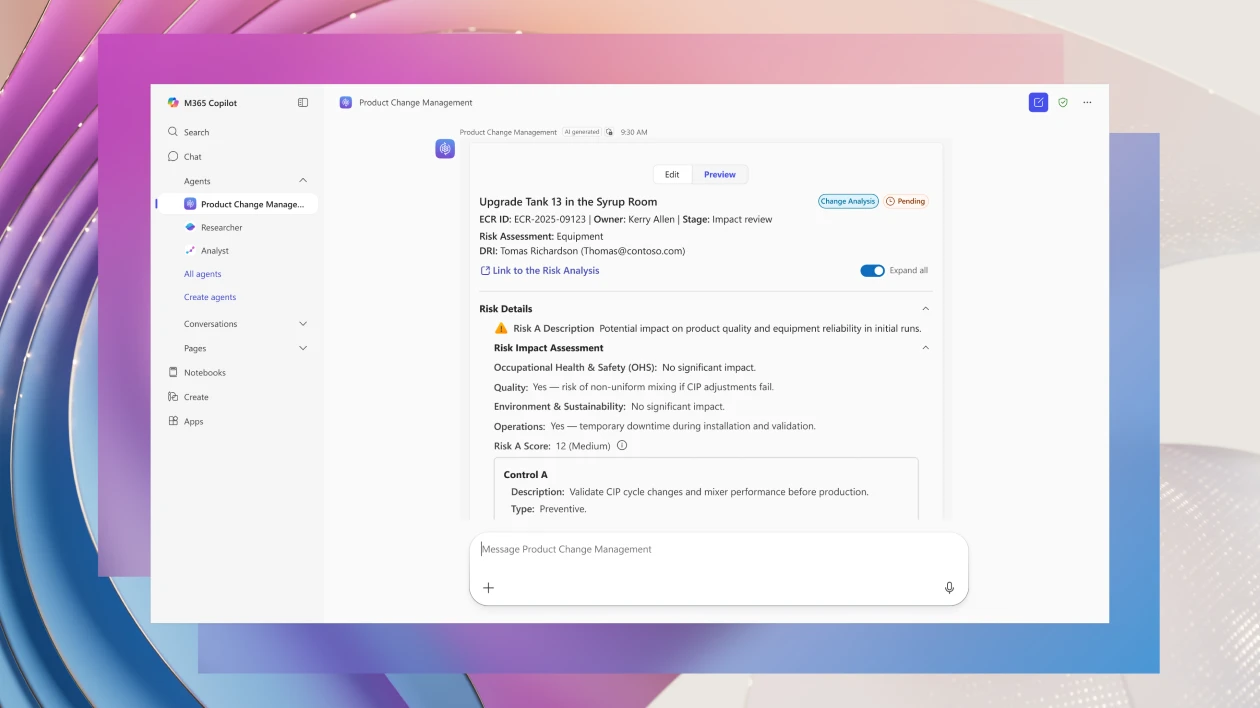This screenshot has width=1260, height=708.
Task: Start a new chat with the compose icon
Action: (x=1037, y=101)
